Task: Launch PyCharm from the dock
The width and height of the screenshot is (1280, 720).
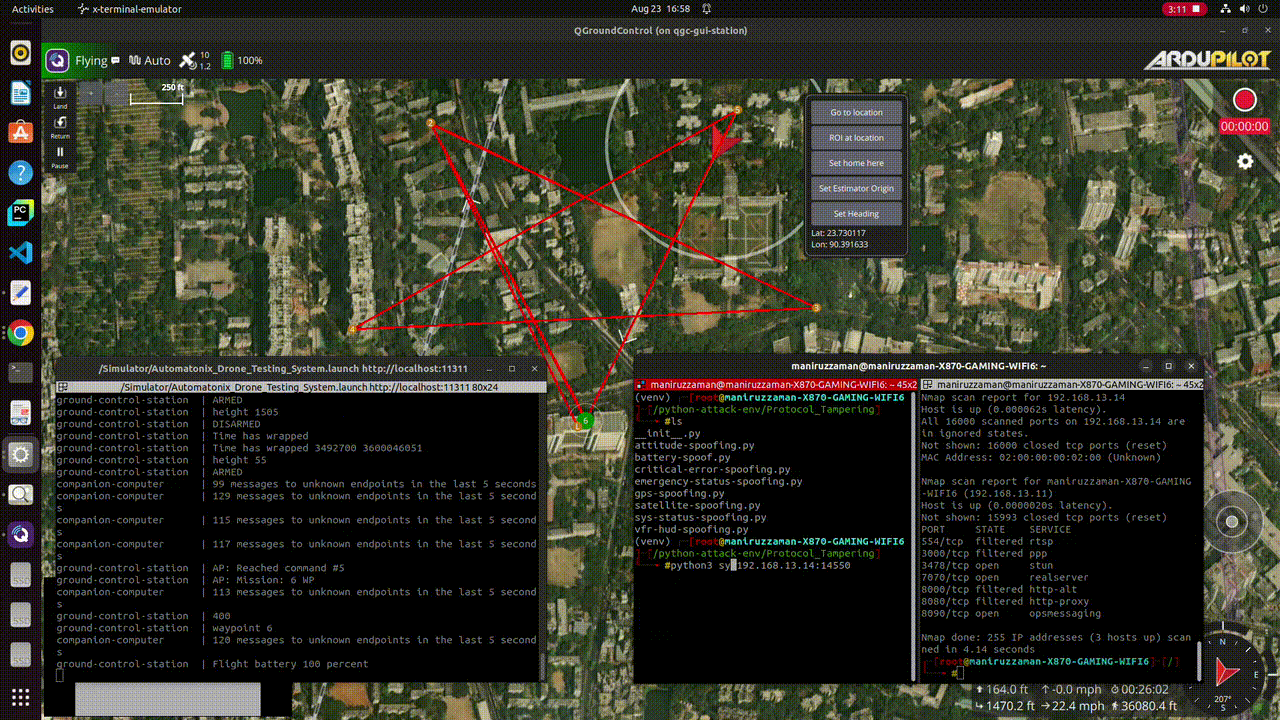Action: pyautogui.click(x=20, y=212)
